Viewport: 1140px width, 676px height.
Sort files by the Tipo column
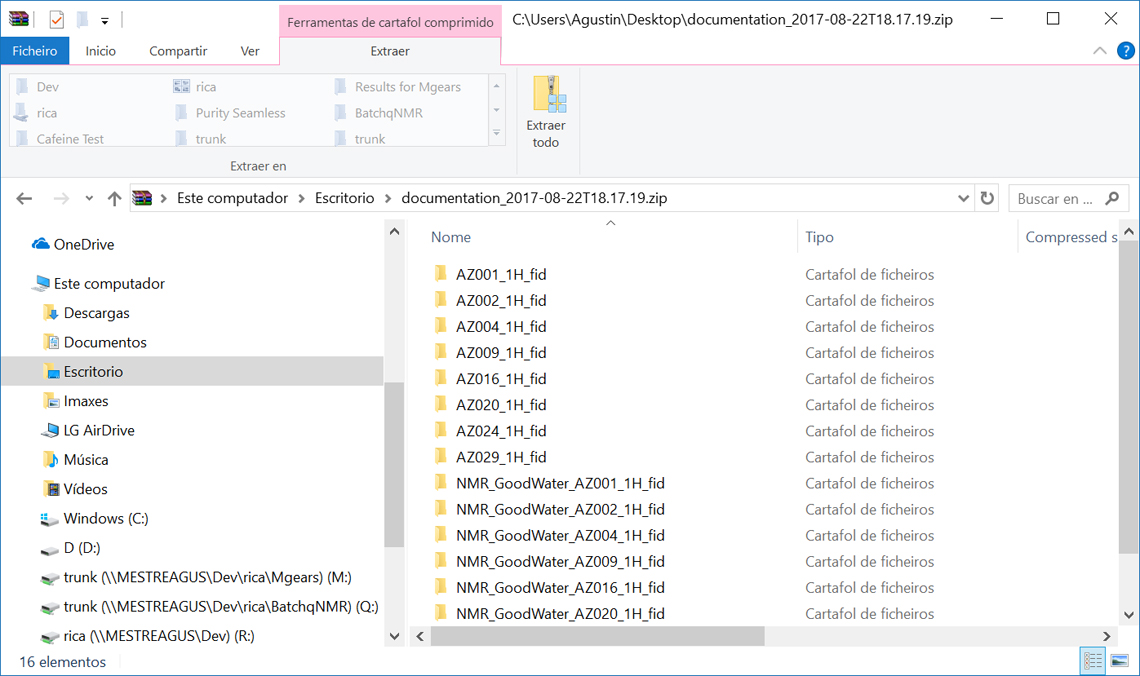click(x=819, y=237)
